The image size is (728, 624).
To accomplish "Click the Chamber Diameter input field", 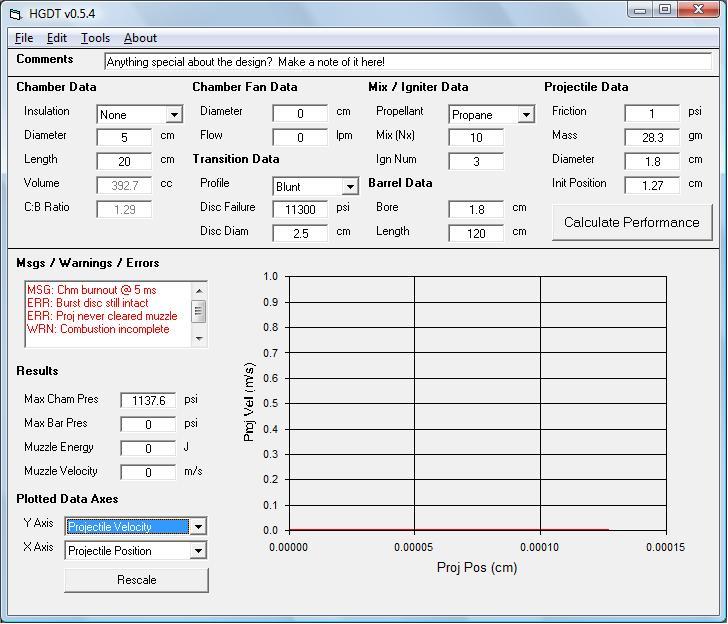I will 124,137.
